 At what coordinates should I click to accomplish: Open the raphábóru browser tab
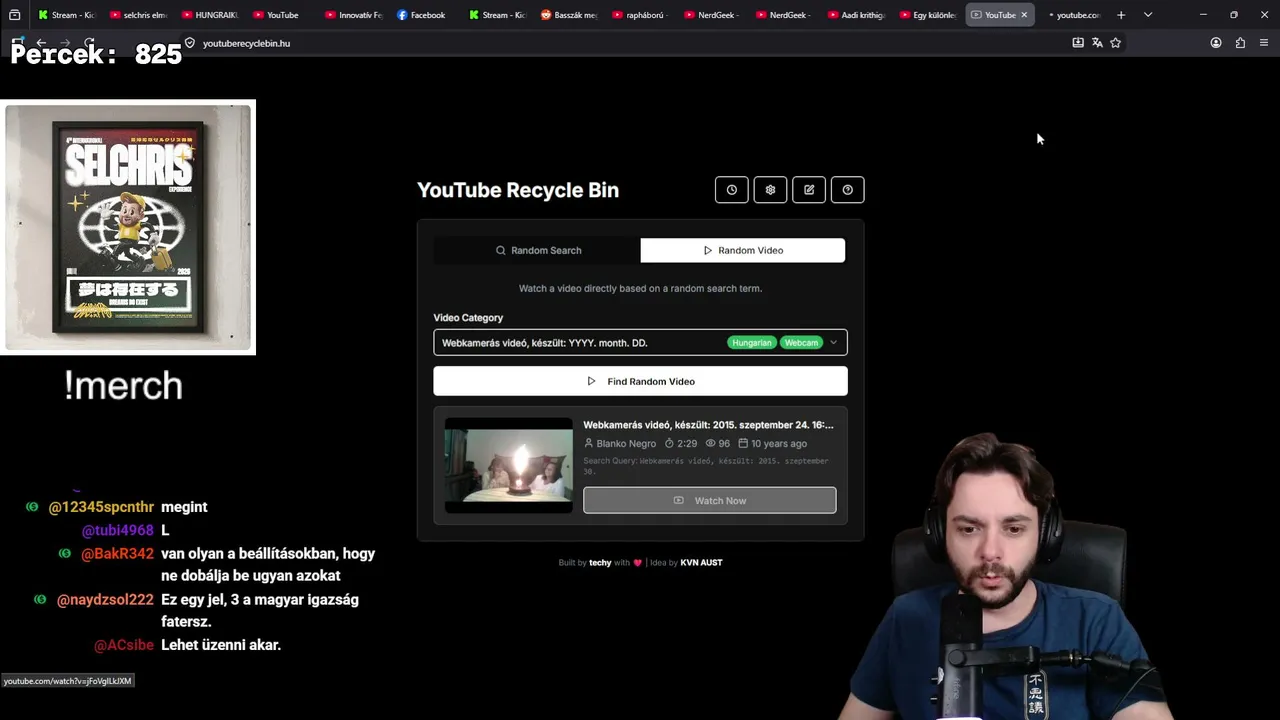641,15
